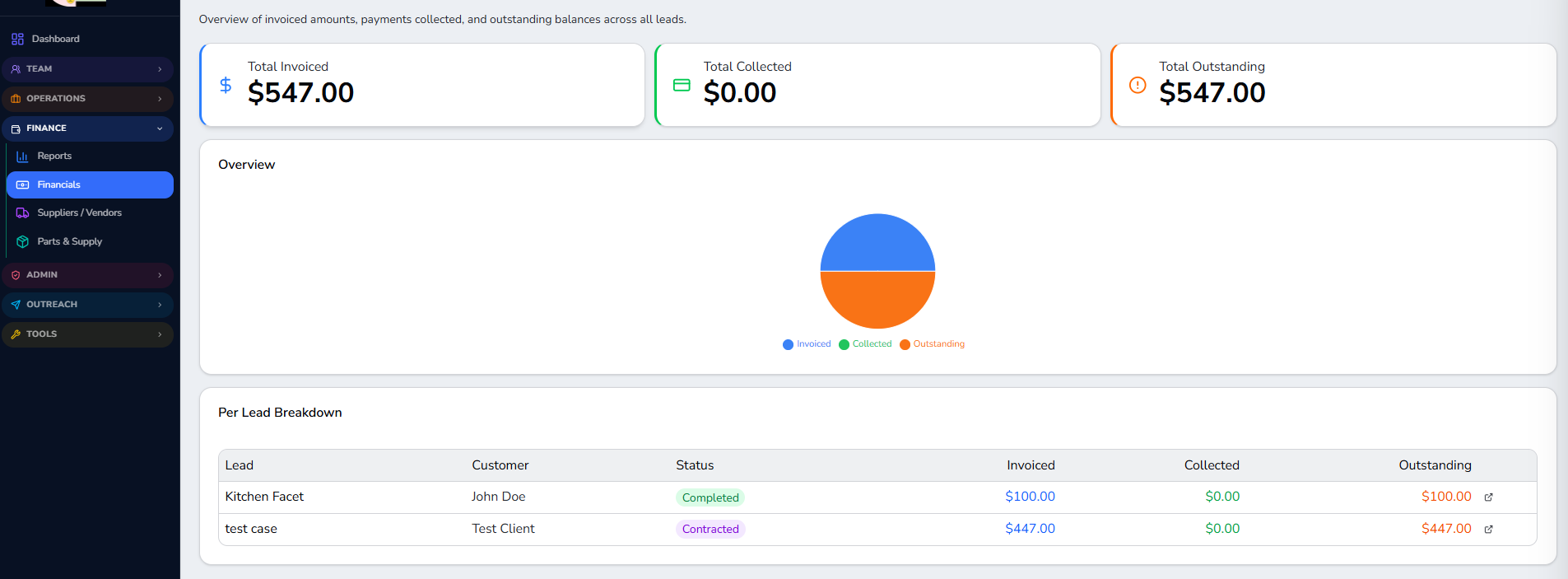Click the Contracted status badge
Image resolution: width=1568 pixels, height=579 pixels.
[710, 529]
